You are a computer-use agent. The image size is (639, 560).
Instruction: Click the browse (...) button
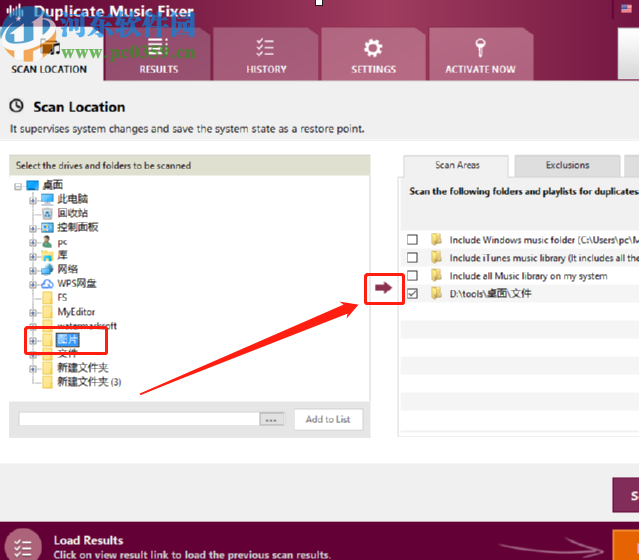271,419
